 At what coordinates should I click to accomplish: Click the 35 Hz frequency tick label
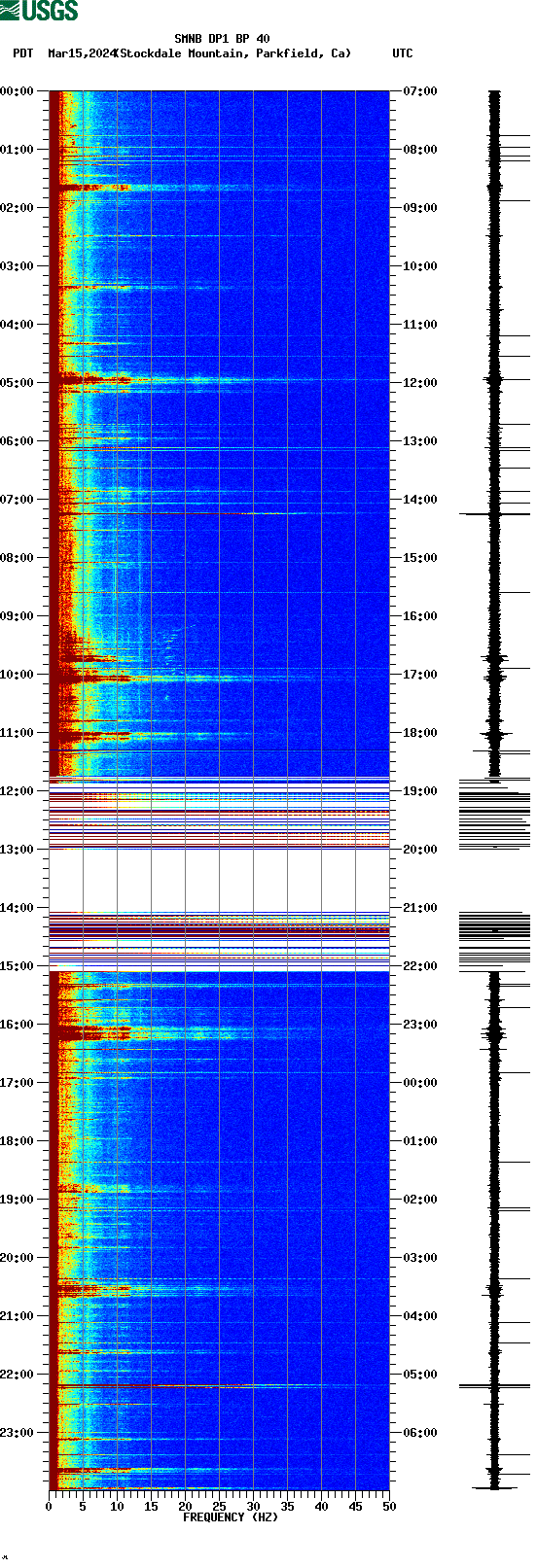[x=287, y=1507]
